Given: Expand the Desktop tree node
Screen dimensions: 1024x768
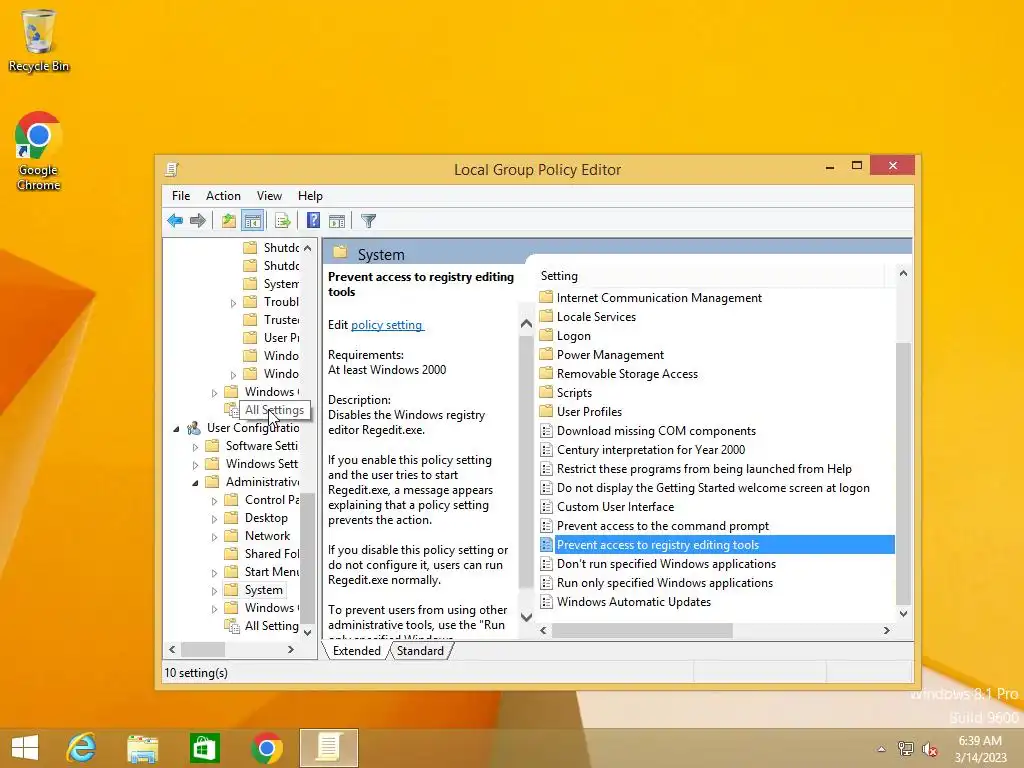Looking at the screenshot, I should pyautogui.click(x=214, y=519).
